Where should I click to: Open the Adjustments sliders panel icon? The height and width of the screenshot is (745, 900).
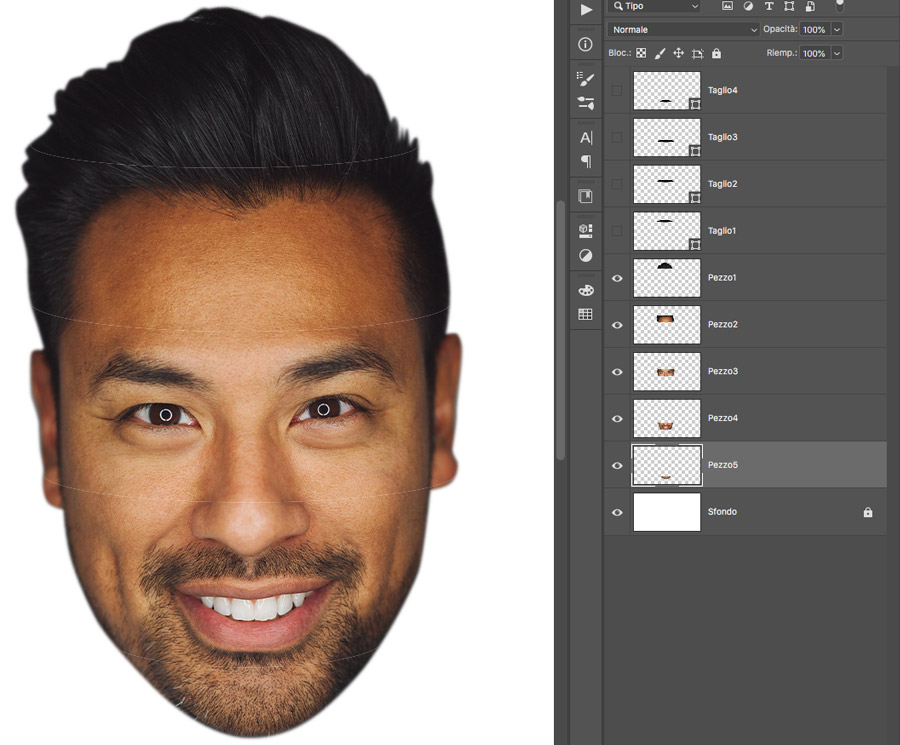coord(585,103)
